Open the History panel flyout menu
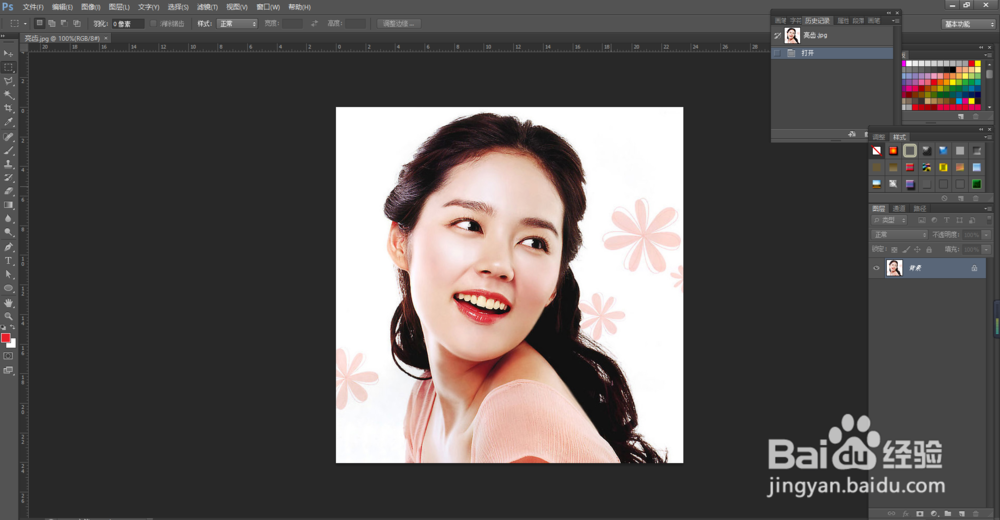1000x520 pixels. coord(895,21)
